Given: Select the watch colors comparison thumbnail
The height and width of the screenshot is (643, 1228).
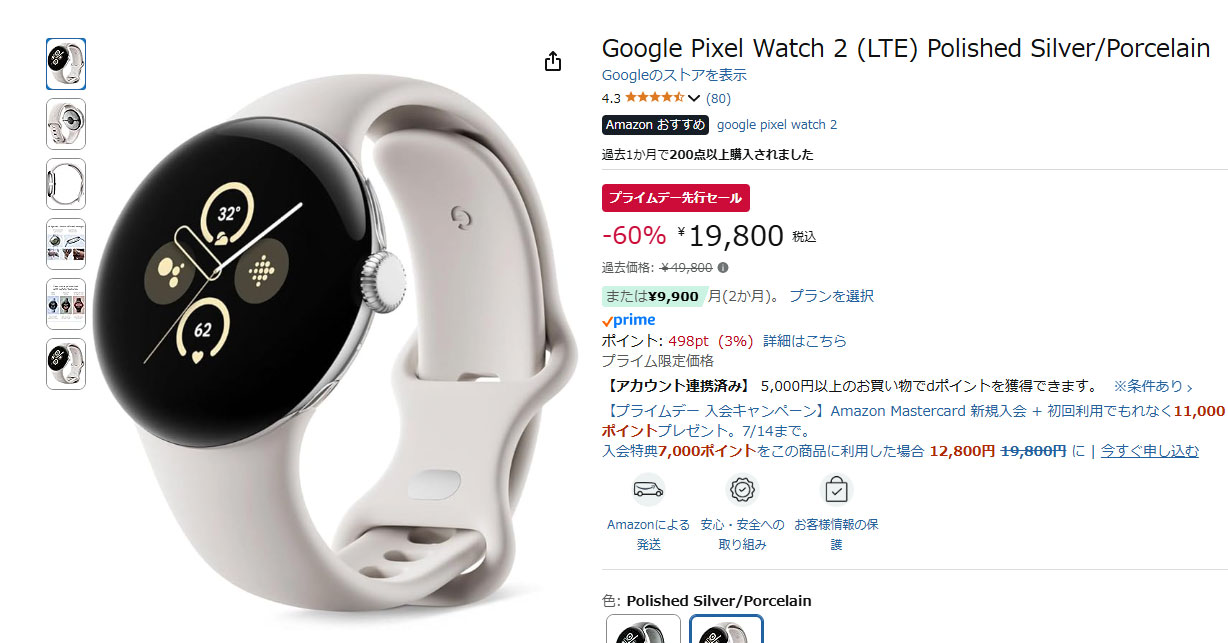Looking at the screenshot, I should 66,304.
